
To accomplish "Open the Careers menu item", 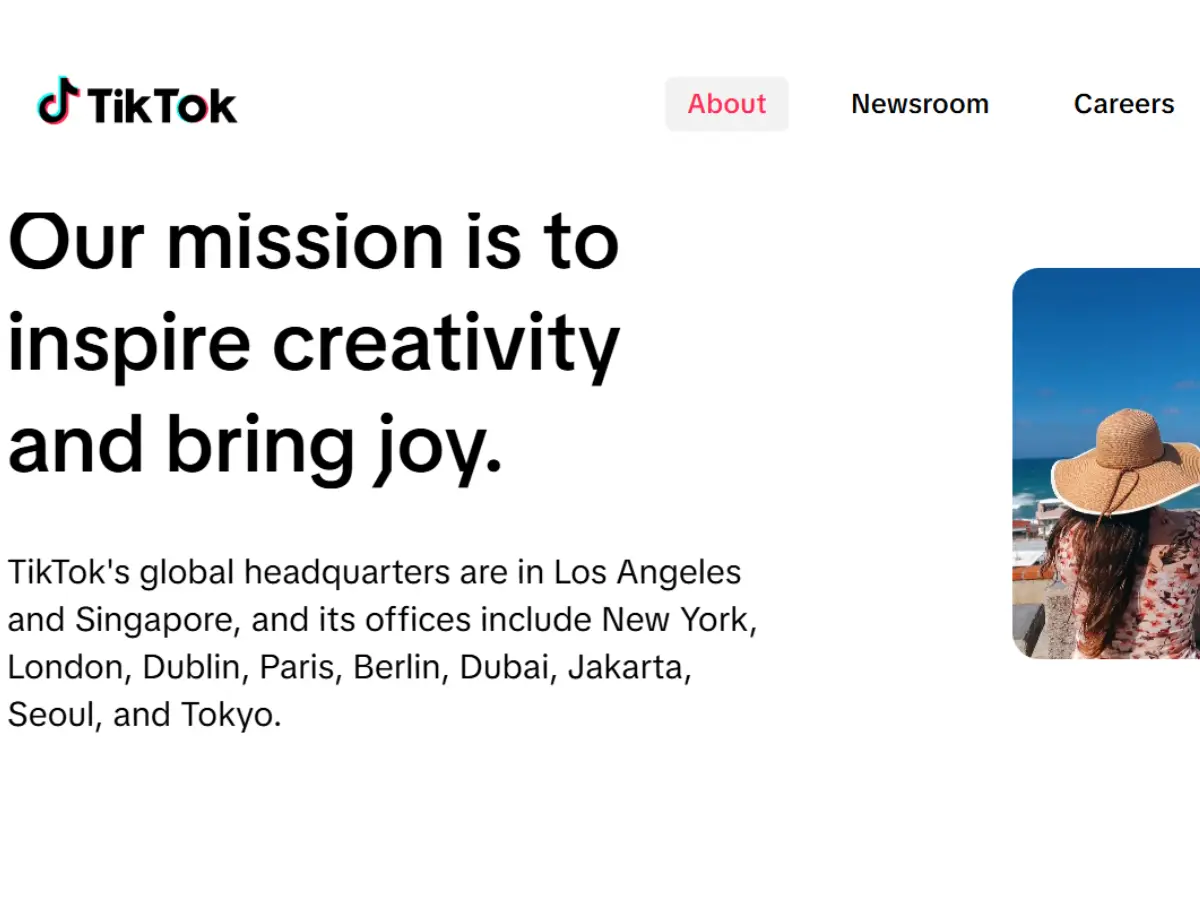I will pyautogui.click(x=1123, y=104).
